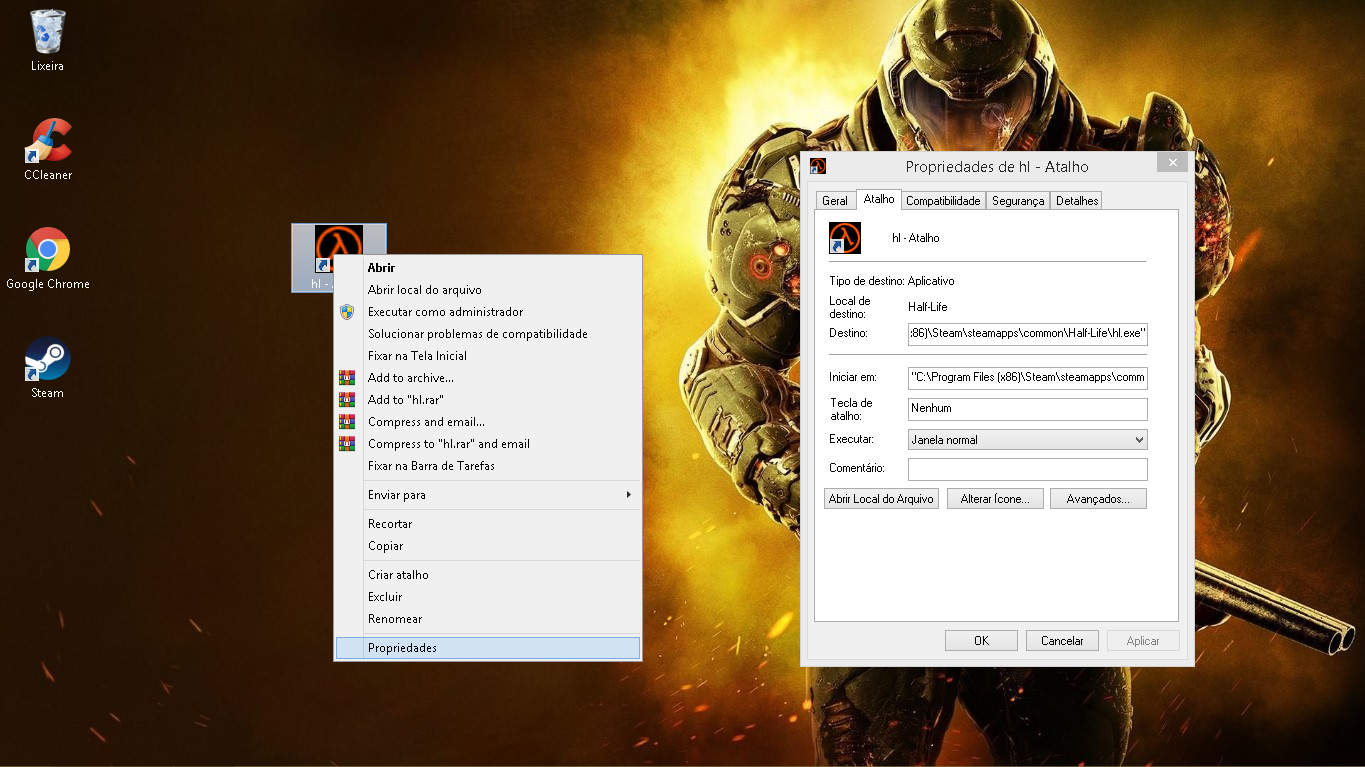
Task: Confirm with the OK button
Action: point(981,641)
